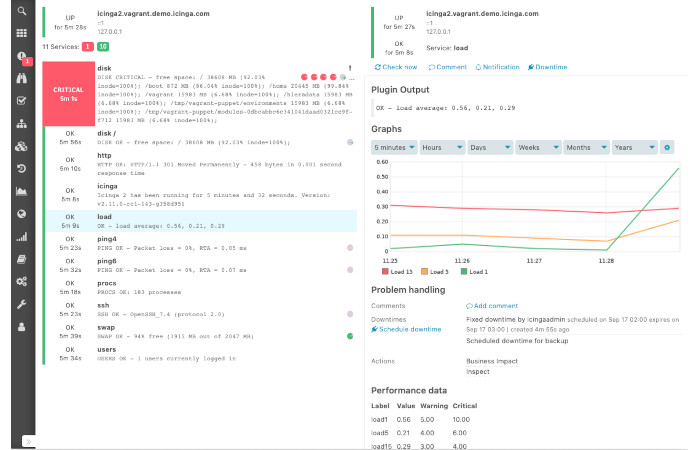Select the ping6 service row
700x450 pixels.
click(200, 265)
